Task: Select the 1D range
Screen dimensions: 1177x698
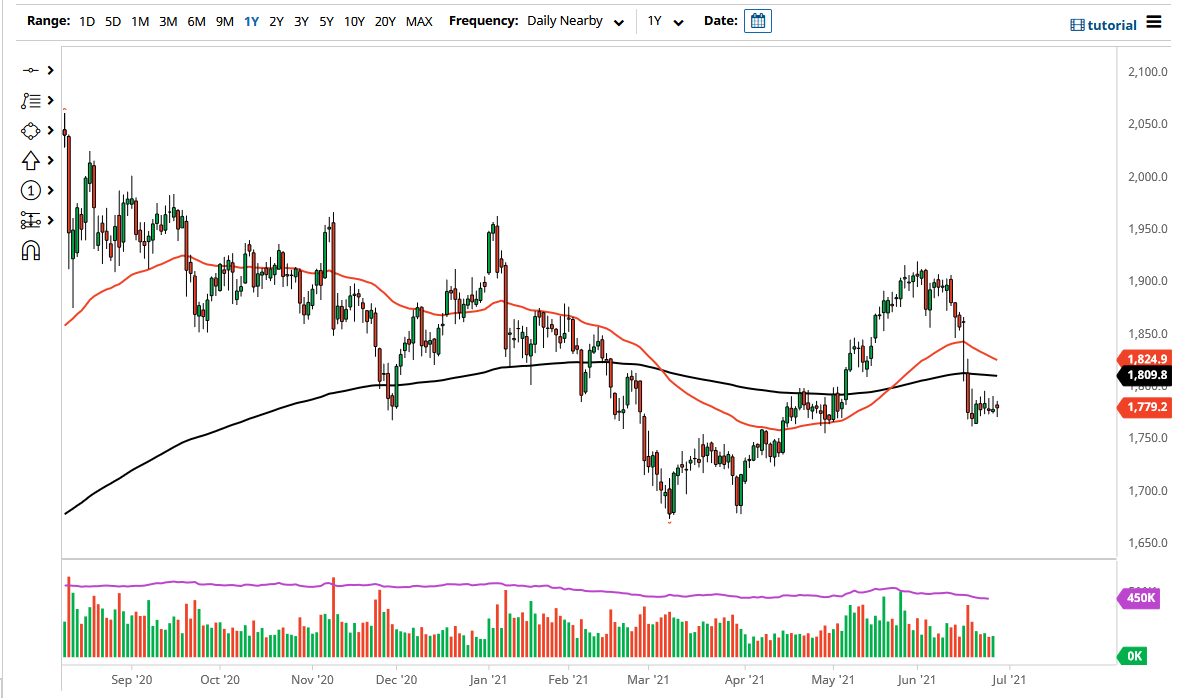Action: (x=87, y=22)
